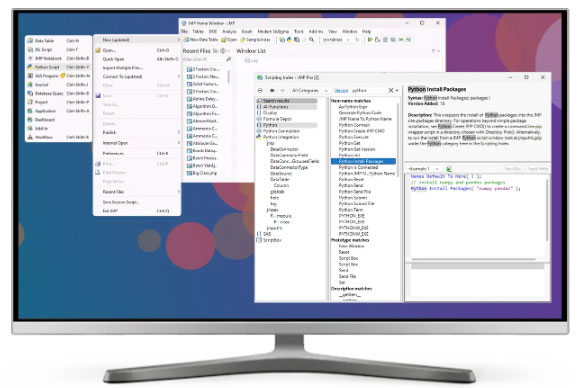The image size is (584, 388).
Task: Click the Python Integration snake icon
Action: [x=259, y=137]
